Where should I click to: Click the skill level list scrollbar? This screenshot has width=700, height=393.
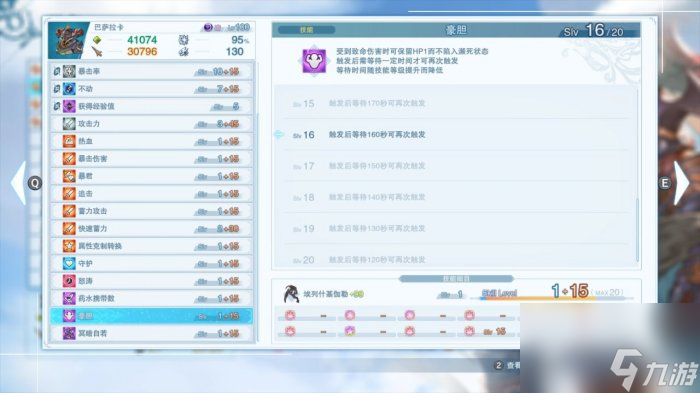click(x=637, y=230)
